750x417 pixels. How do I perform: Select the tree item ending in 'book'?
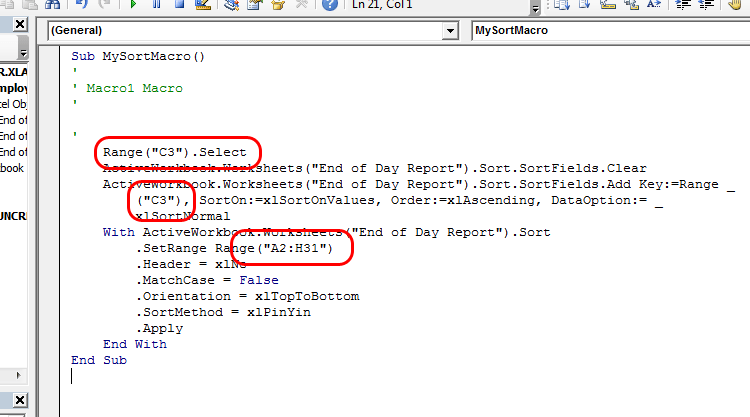[x=12, y=168]
